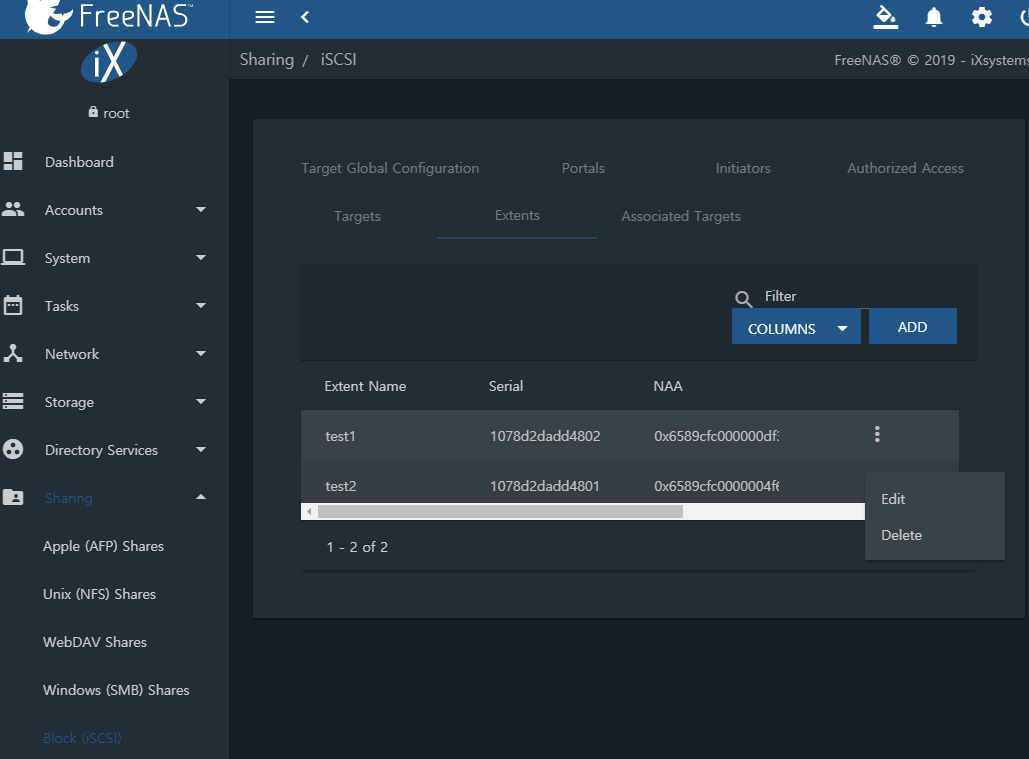Click the Network topology icon
Viewport: 1029px width, 759px height.
point(13,353)
